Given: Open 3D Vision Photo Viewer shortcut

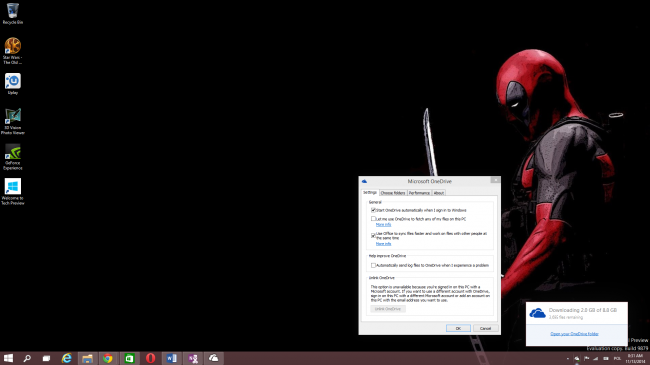Looking at the screenshot, I should (x=12, y=121).
